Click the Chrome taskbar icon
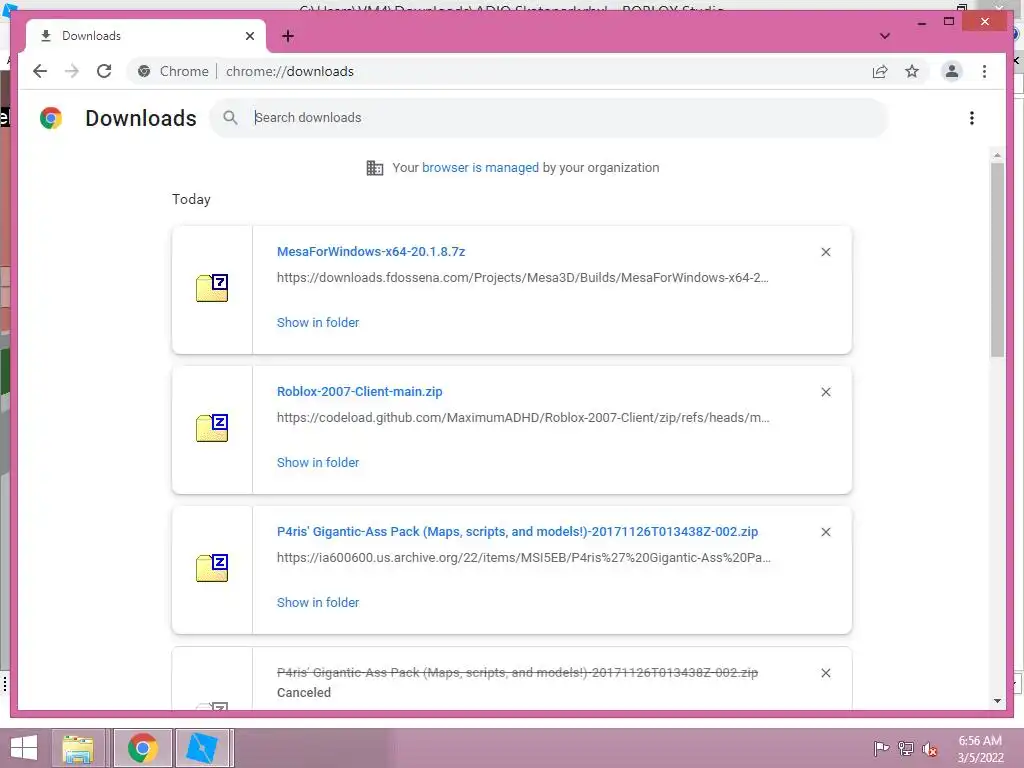This screenshot has height=768, width=1024. pos(142,748)
